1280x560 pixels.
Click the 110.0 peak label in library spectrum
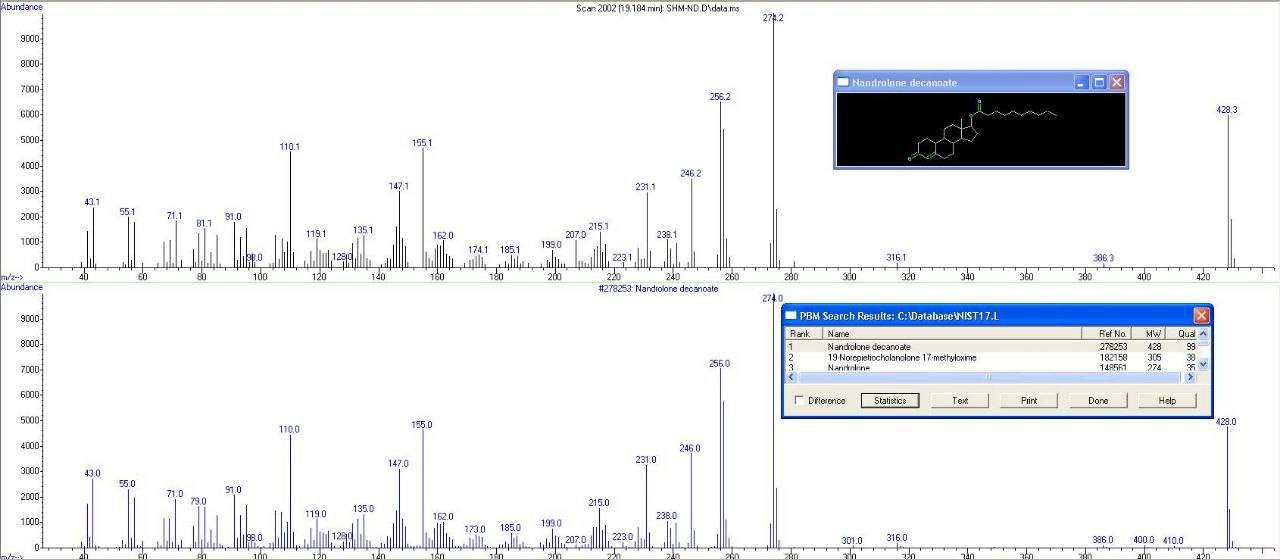(290, 429)
